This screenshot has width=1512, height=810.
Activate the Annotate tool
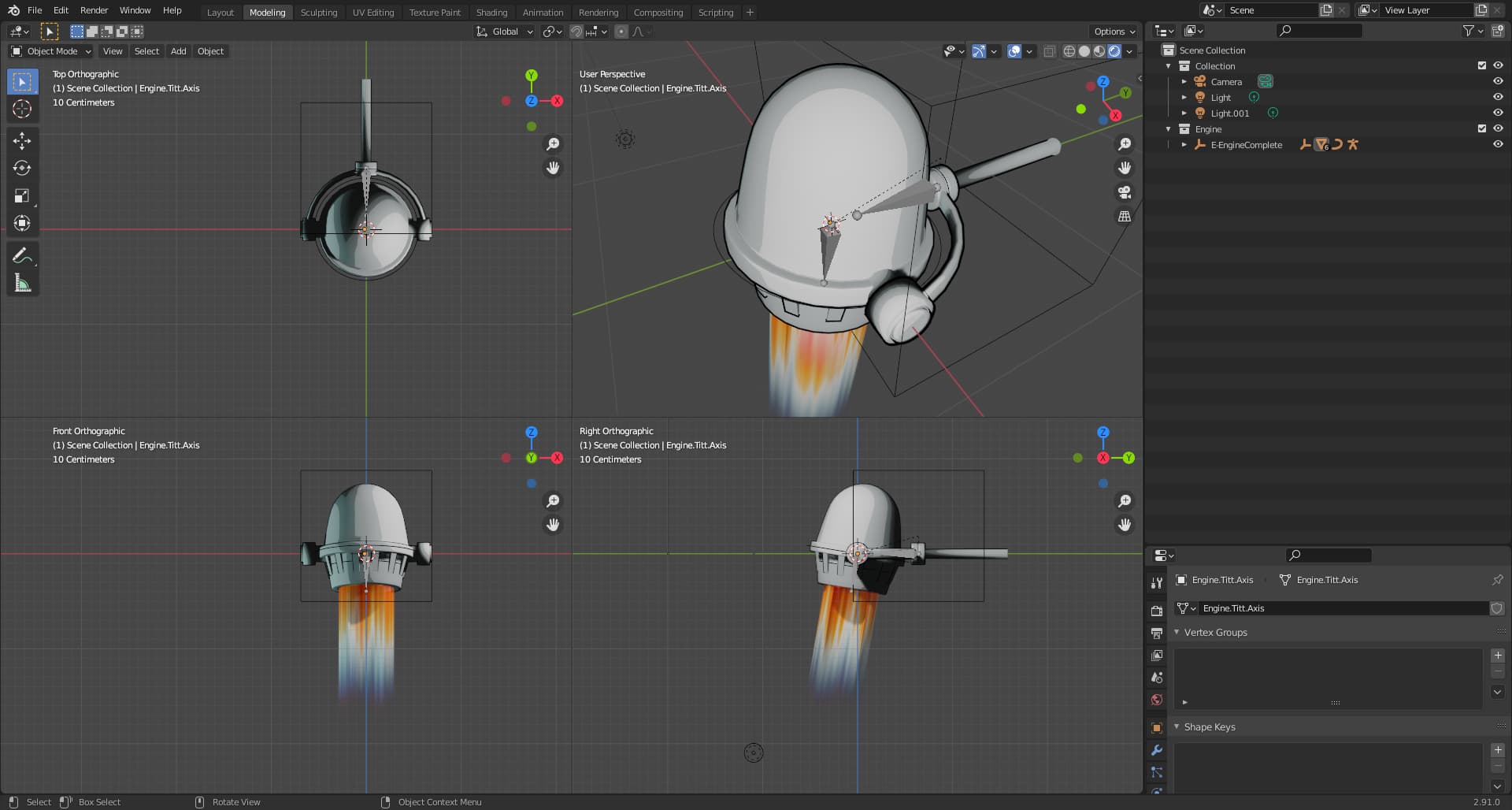[x=22, y=255]
